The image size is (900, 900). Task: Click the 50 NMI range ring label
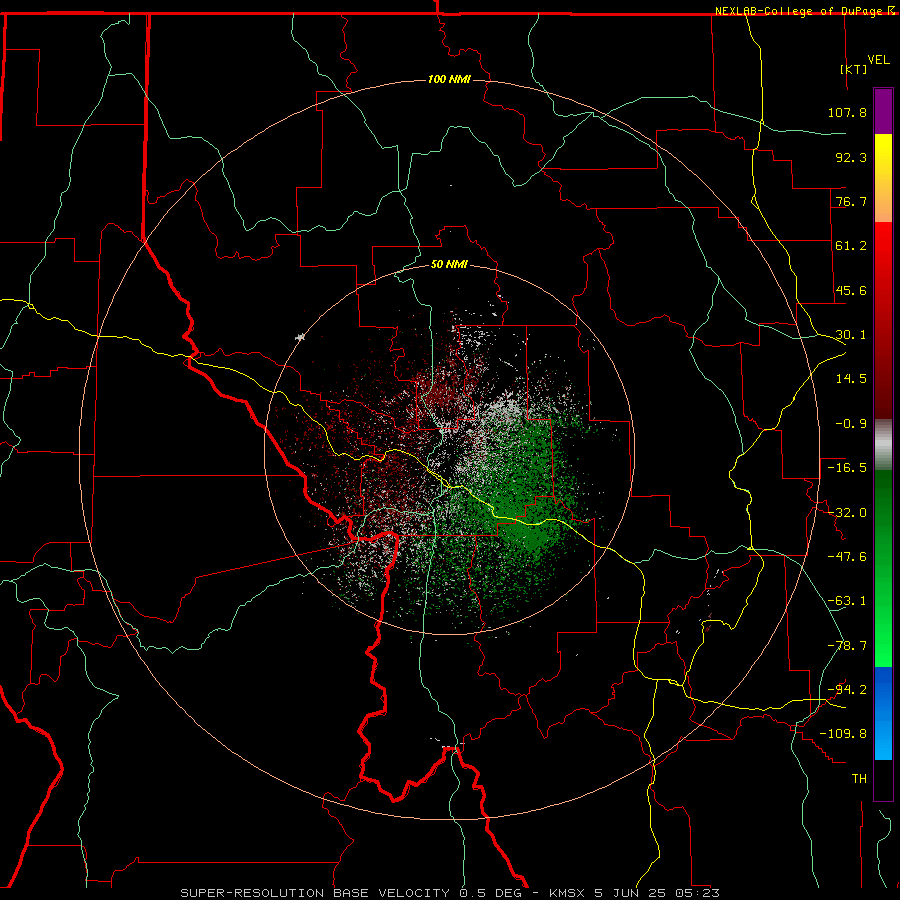click(449, 264)
